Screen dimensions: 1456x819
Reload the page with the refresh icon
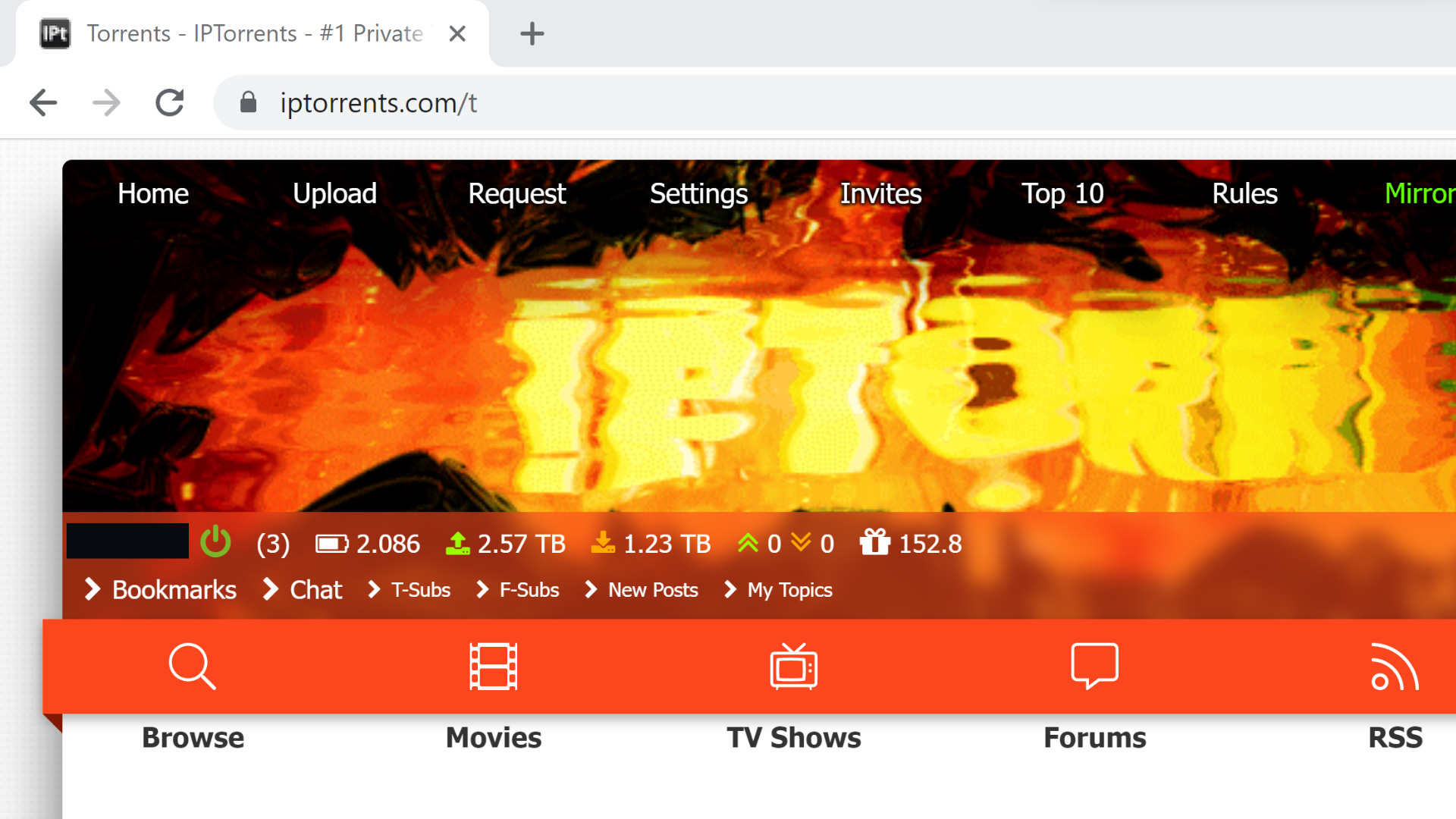[170, 102]
